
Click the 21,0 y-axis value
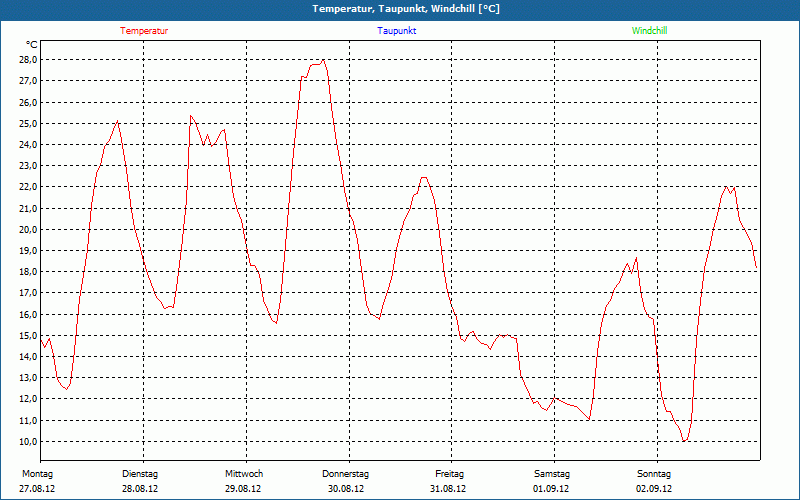tap(29, 209)
